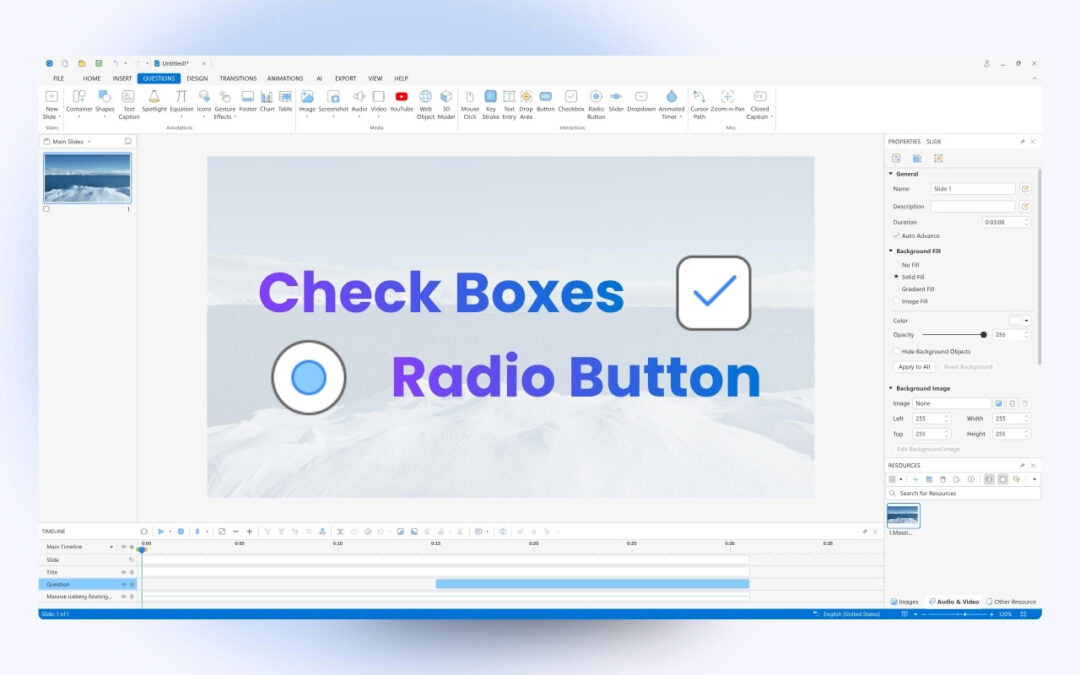
Task: Open the Shapes dropdown arrow
Action: click(x=105, y=116)
